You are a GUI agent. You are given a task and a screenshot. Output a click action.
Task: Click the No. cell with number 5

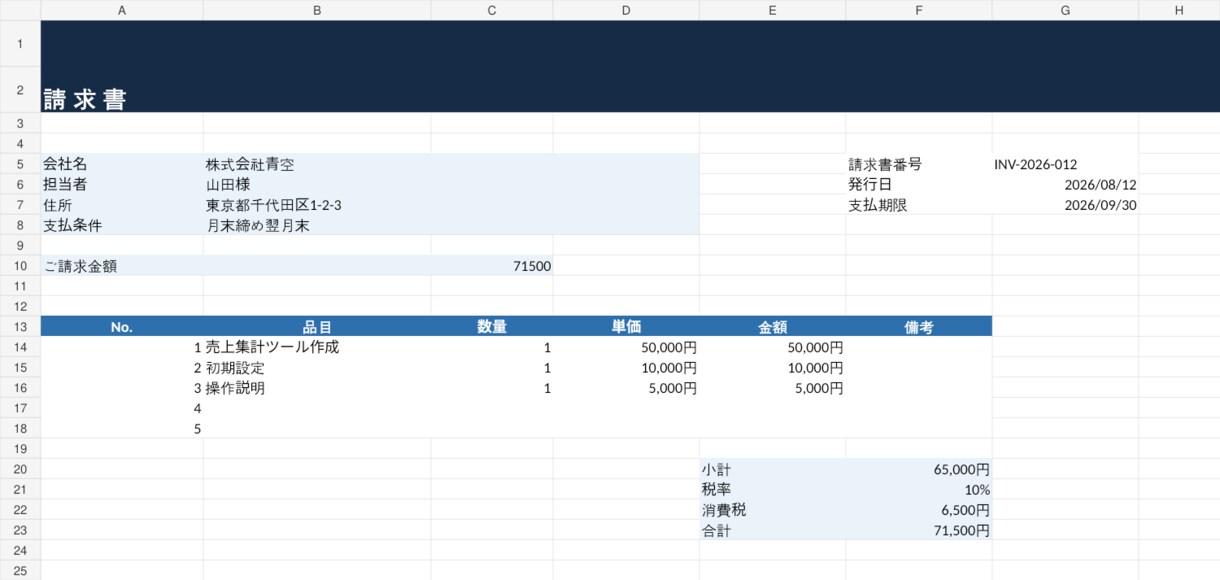pyautogui.click(x=122, y=429)
